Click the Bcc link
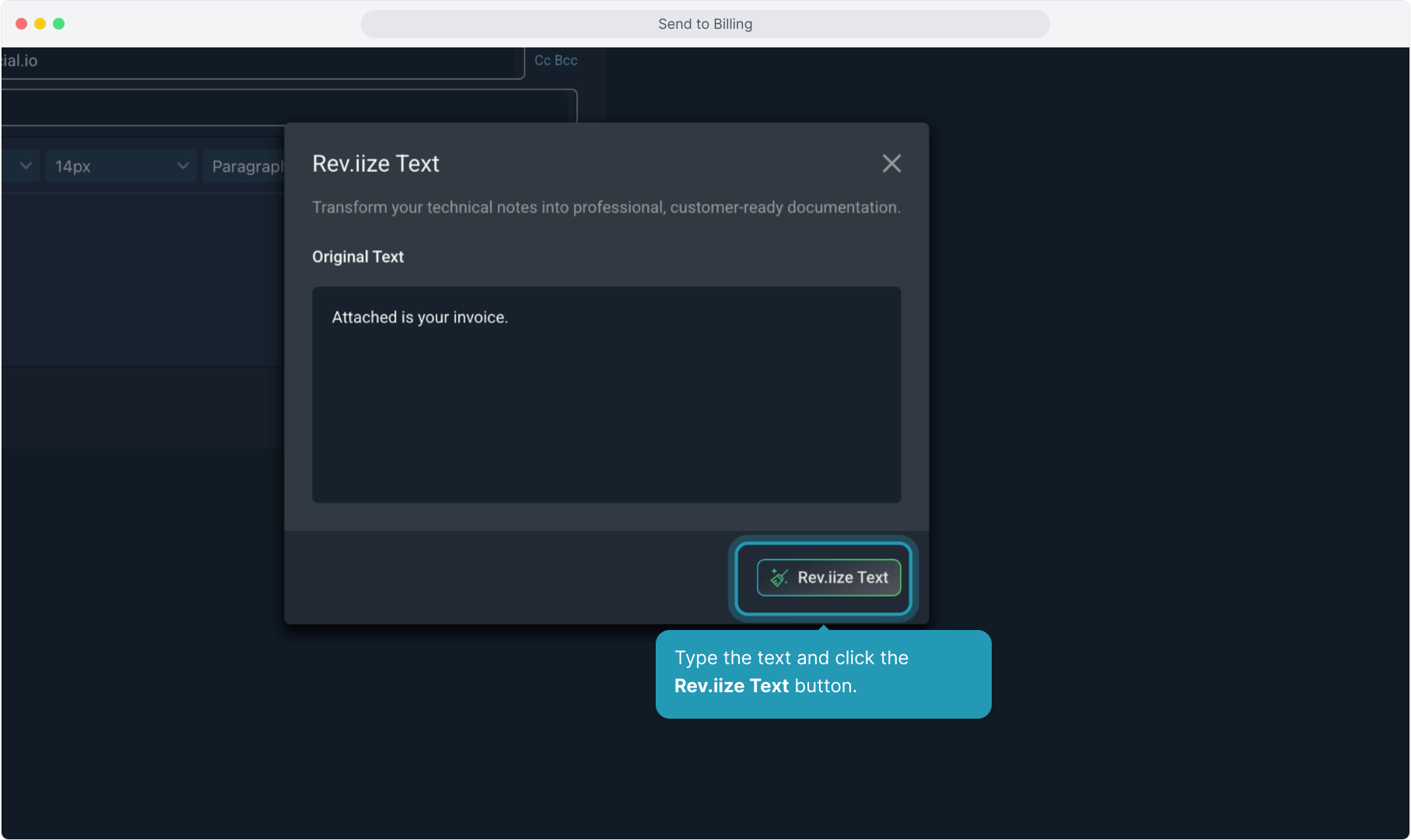 click(565, 61)
